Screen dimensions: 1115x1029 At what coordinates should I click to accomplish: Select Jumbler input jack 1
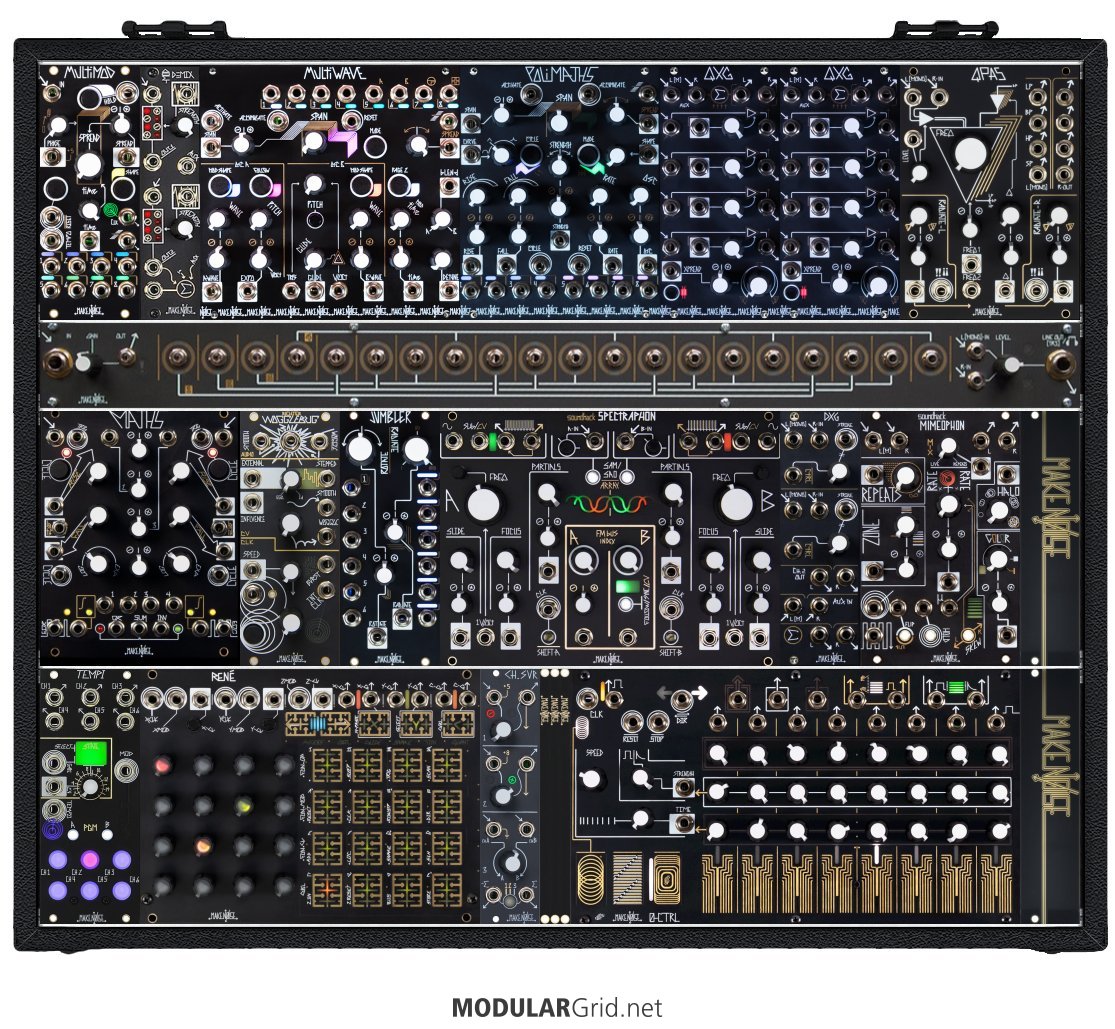pos(352,488)
